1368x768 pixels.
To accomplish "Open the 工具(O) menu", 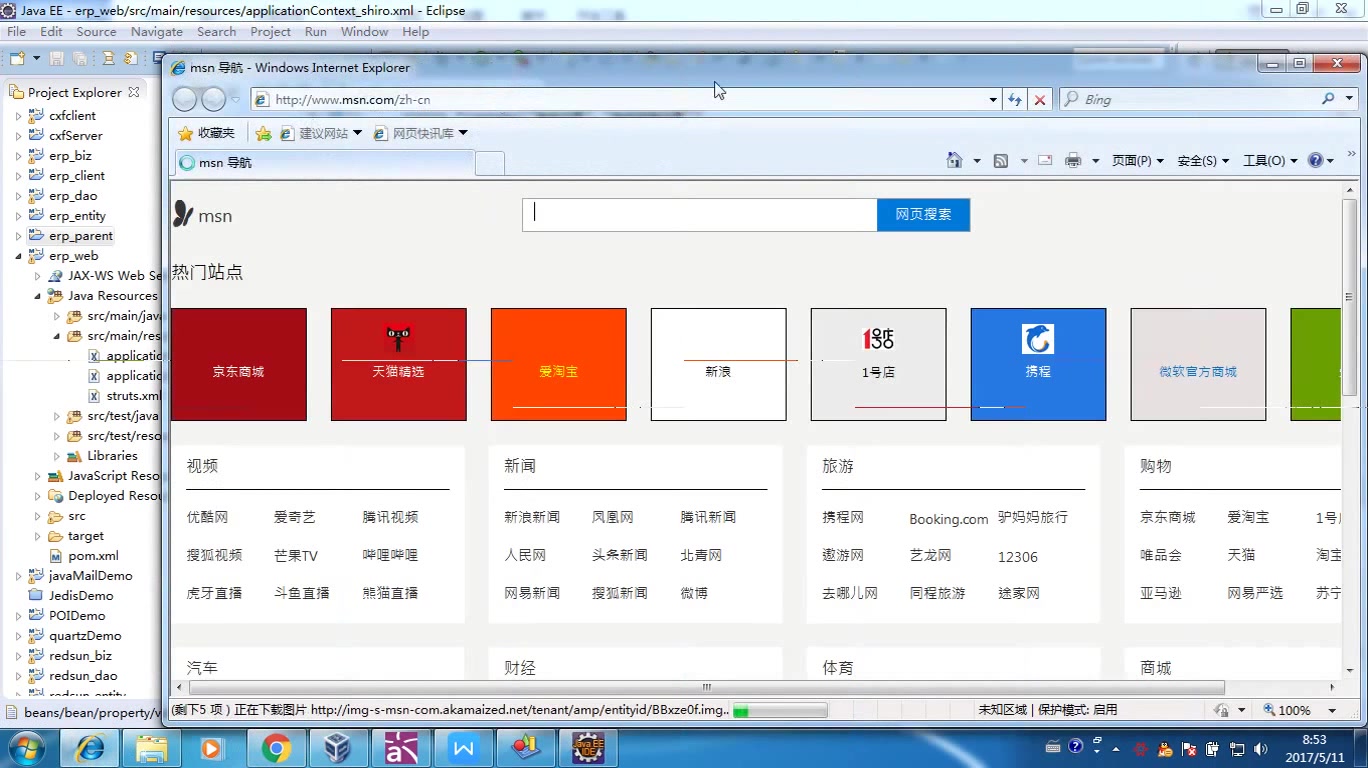I will click(x=1270, y=160).
